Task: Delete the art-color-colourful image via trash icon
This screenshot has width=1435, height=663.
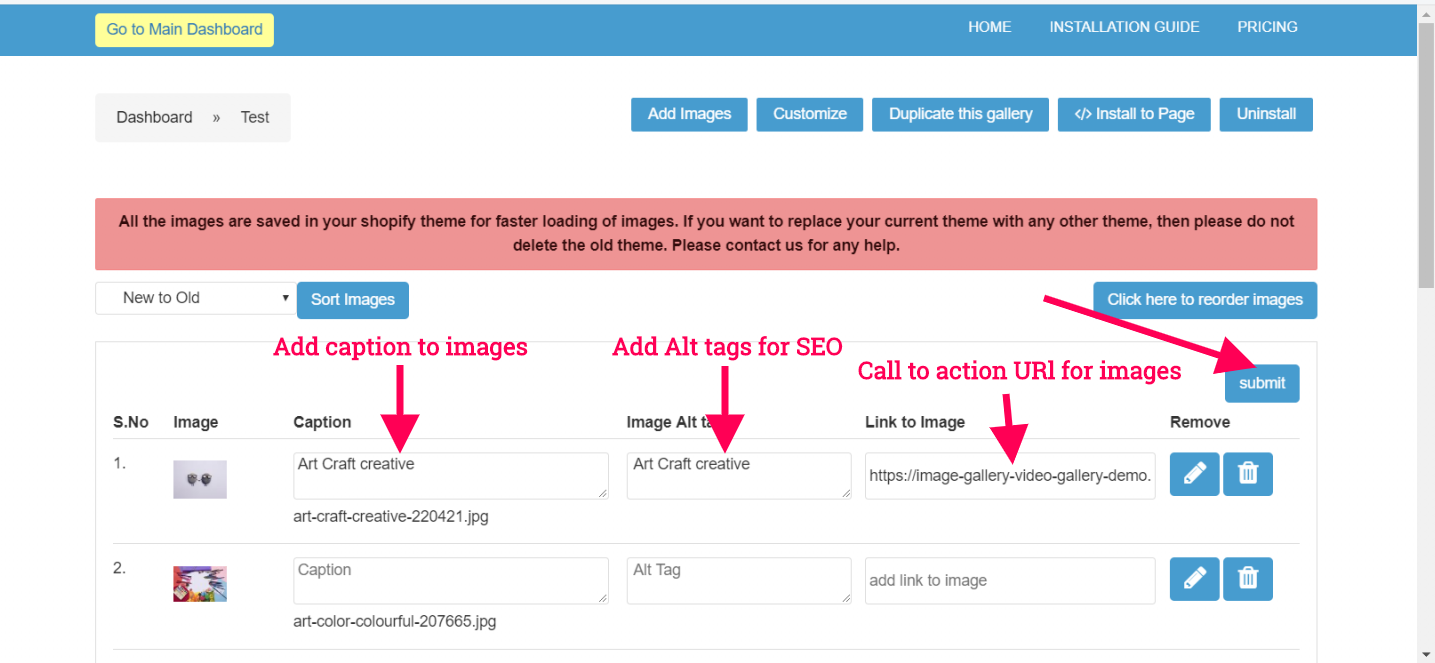Action: pyautogui.click(x=1248, y=579)
